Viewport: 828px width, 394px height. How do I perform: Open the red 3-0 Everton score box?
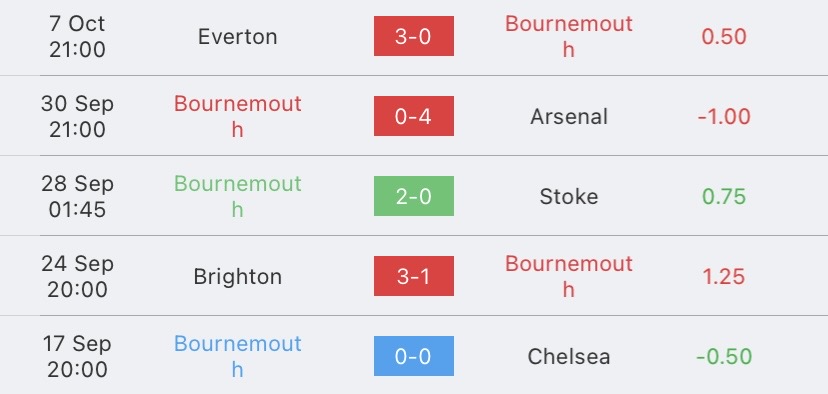tap(413, 36)
